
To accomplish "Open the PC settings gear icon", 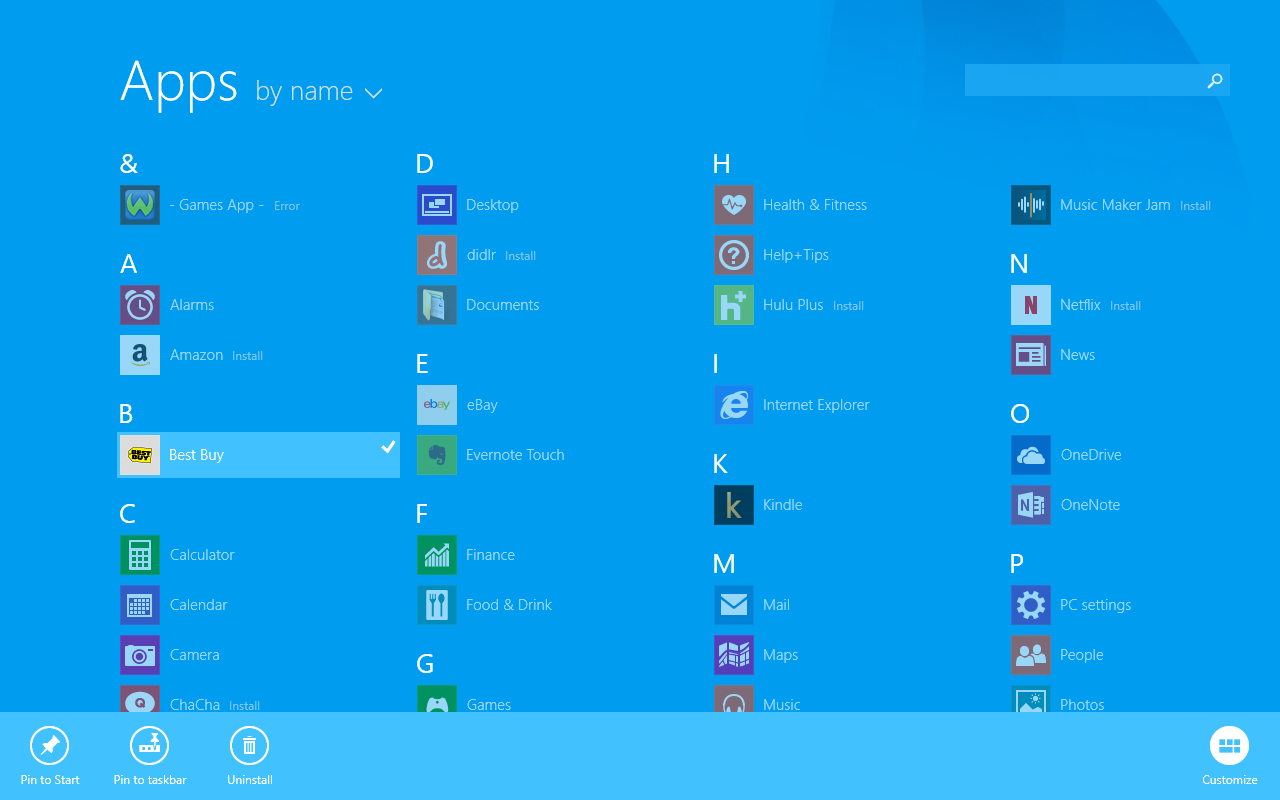I will pos(1031,605).
